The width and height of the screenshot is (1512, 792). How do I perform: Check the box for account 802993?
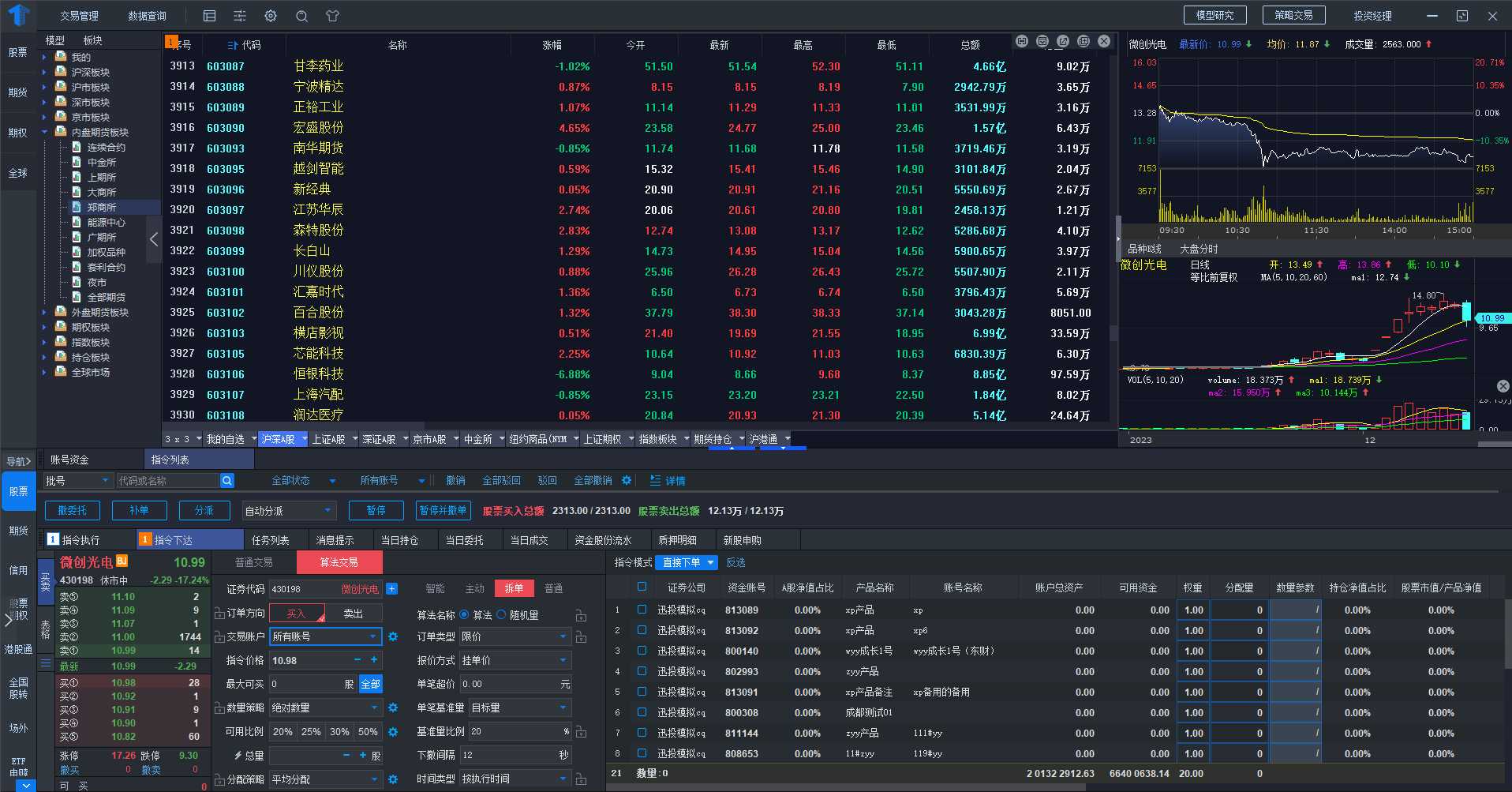(x=642, y=671)
